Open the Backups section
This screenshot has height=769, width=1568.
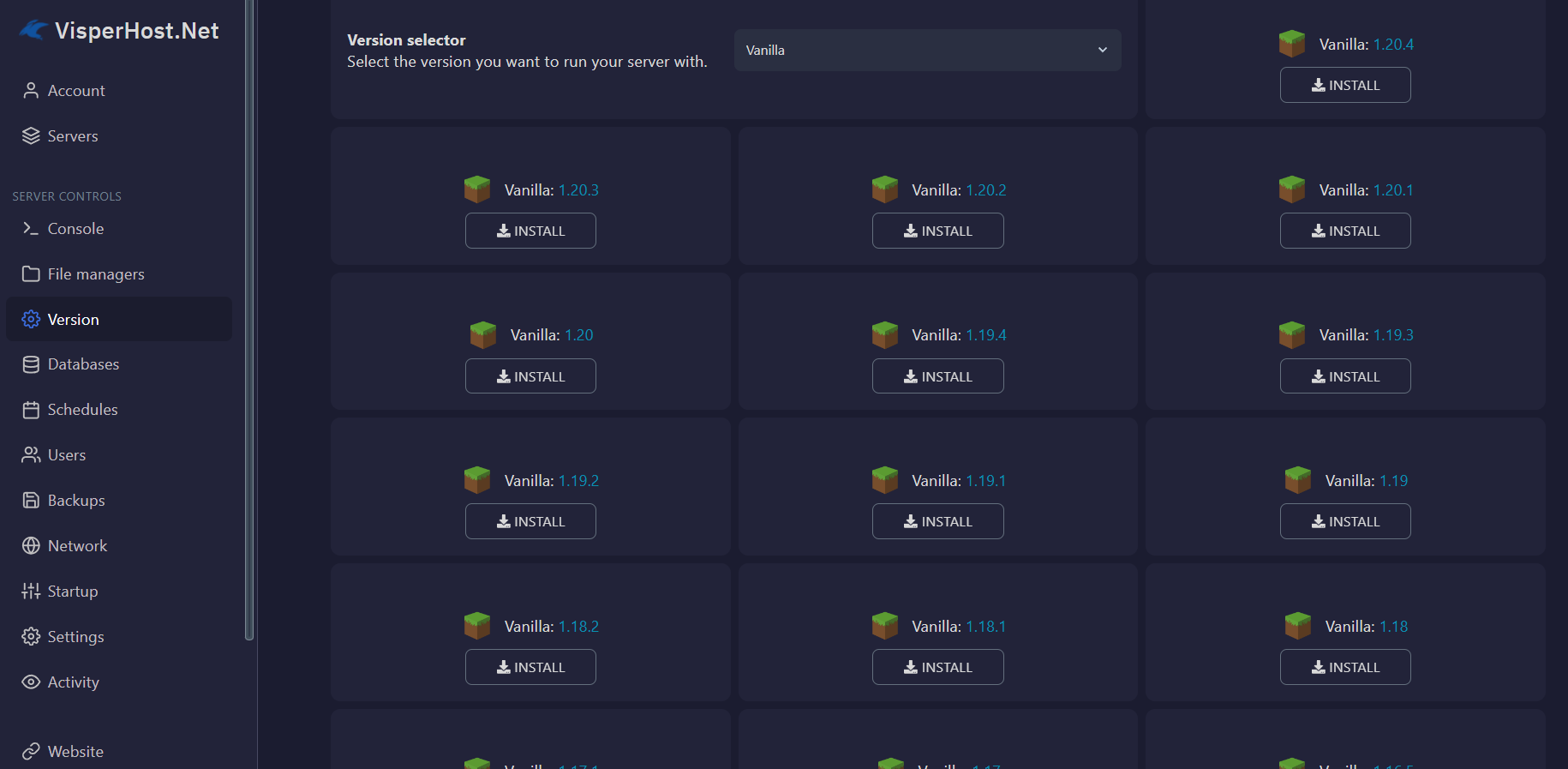pyautogui.click(x=119, y=501)
